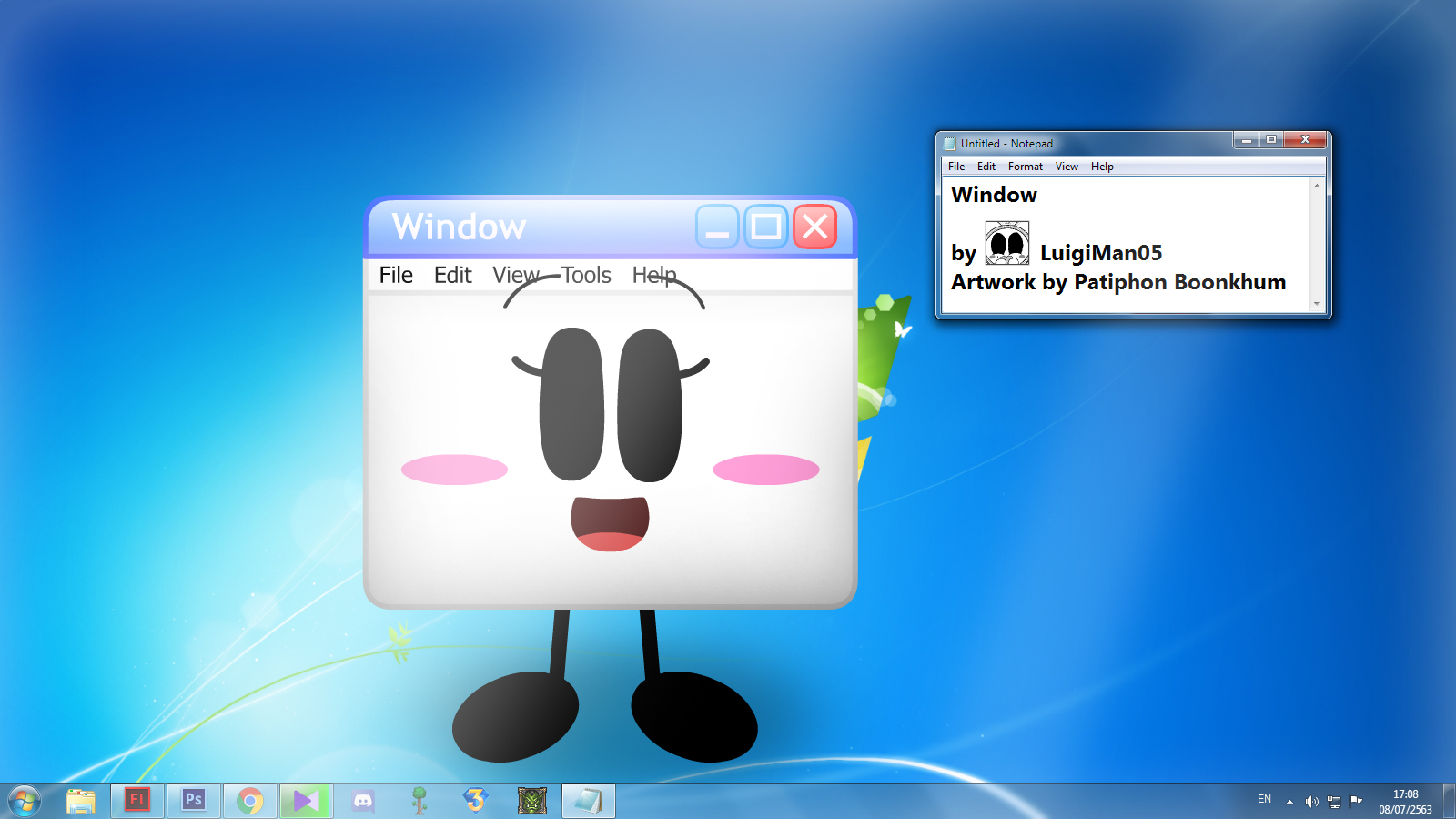Select the Notepad taskbar button
The width and height of the screenshot is (1456, 819).
coord(589,801)
